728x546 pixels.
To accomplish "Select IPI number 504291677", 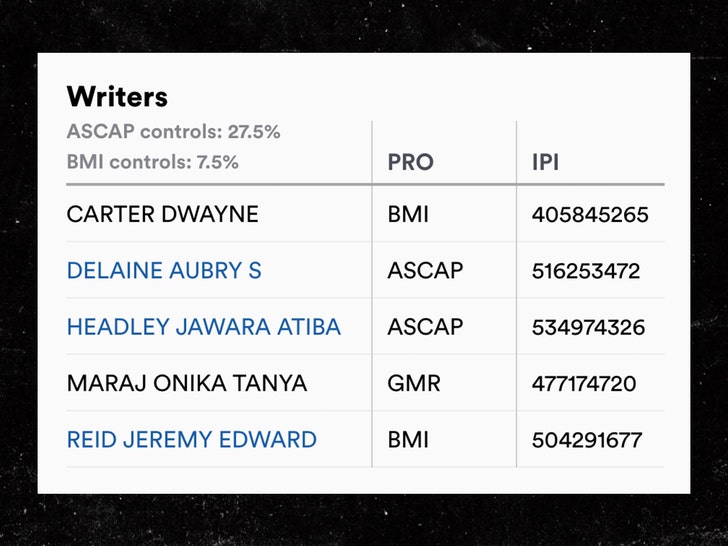I will coord(587,440).
